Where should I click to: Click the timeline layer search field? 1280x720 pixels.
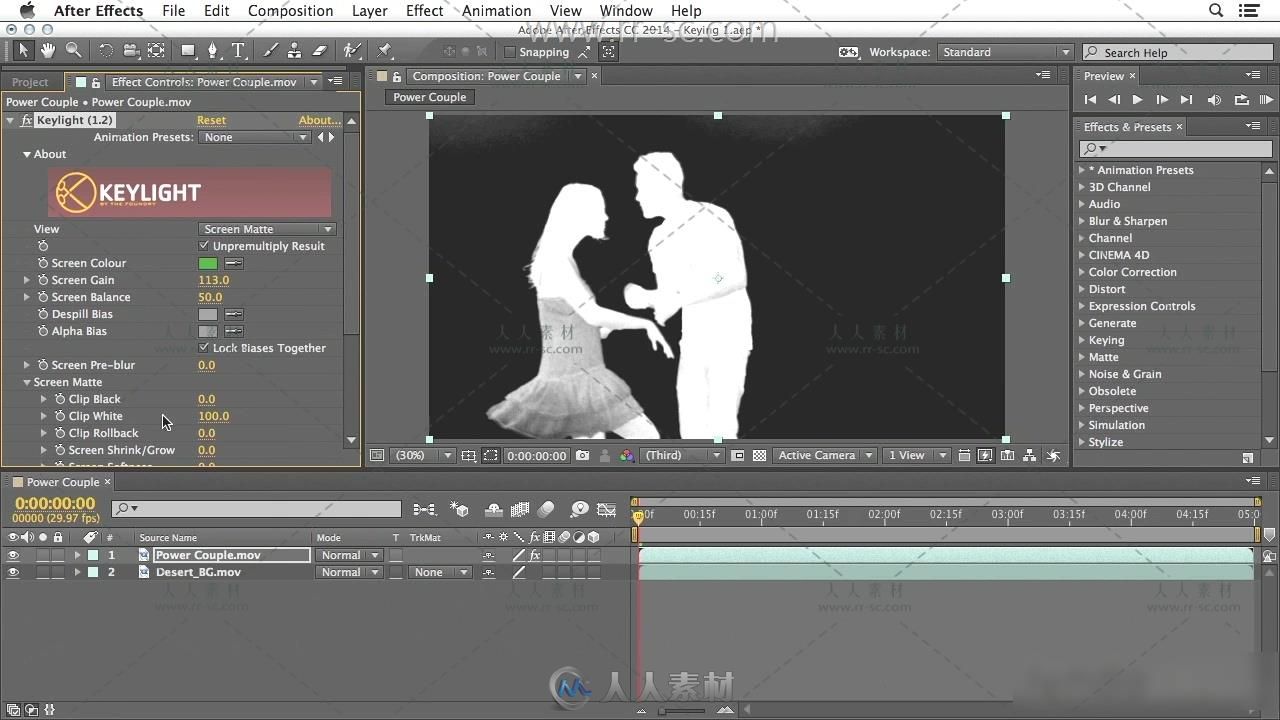pos(256,509)
